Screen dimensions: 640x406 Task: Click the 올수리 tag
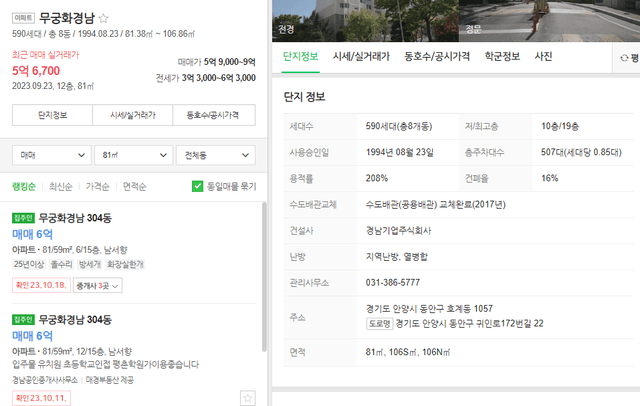[61, 264]
